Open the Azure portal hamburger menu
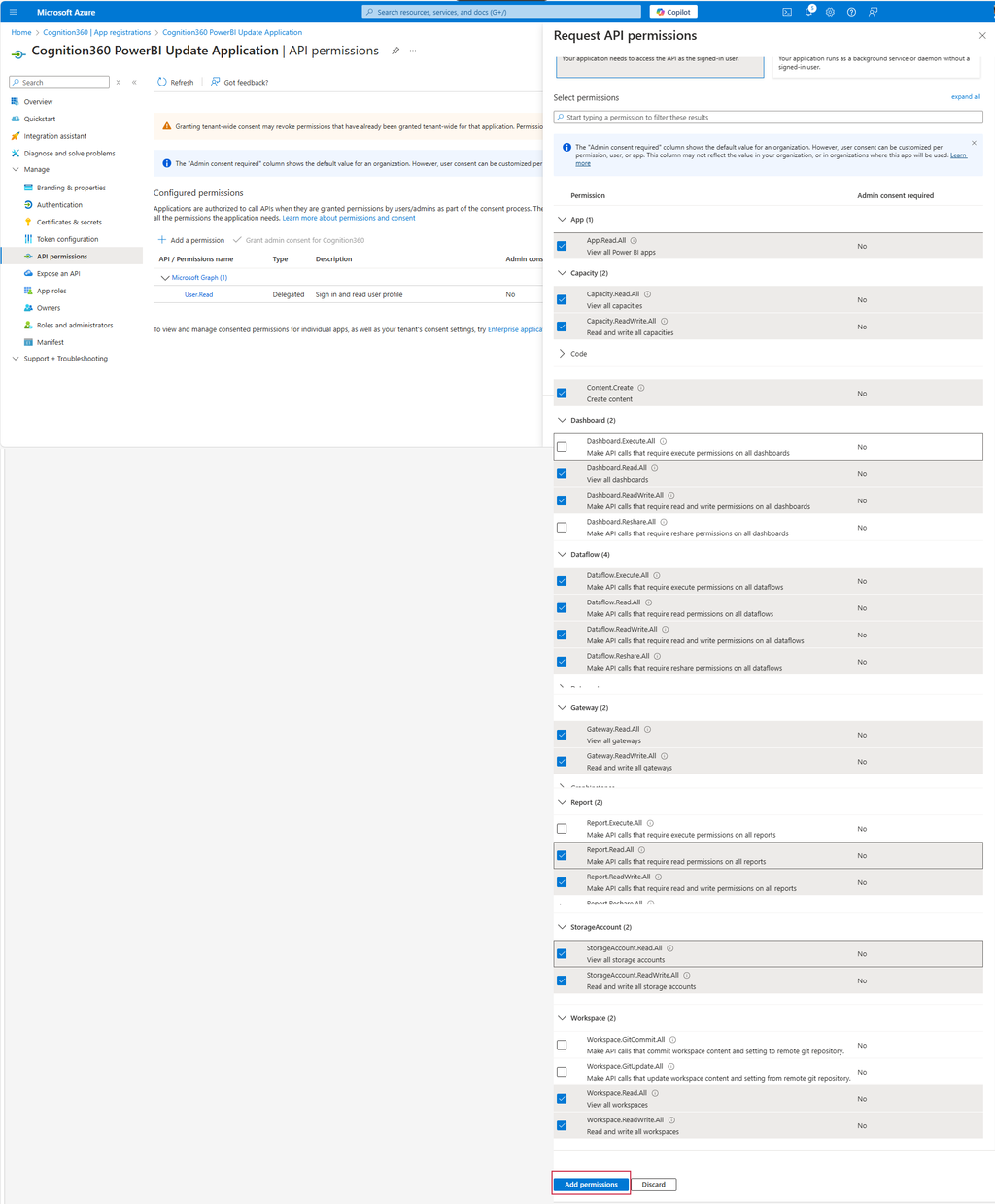Image resolution: width=995 pixels, height=1204 pixels. coord(14,12)
